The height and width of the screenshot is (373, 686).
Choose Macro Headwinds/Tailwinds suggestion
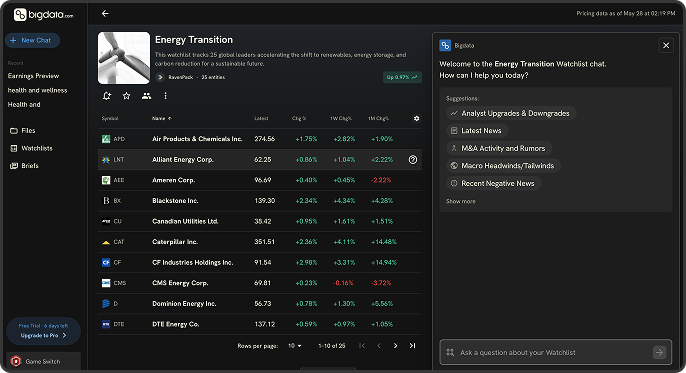click(x=503, y=166)
